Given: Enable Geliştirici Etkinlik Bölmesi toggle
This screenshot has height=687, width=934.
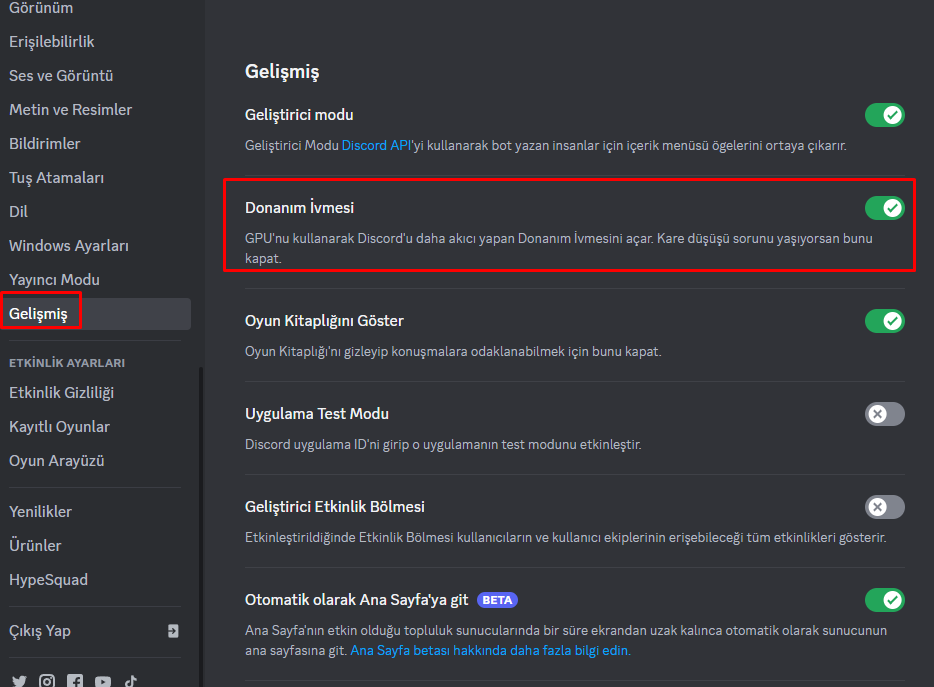Looking at the screenshot, I should 884,507.
